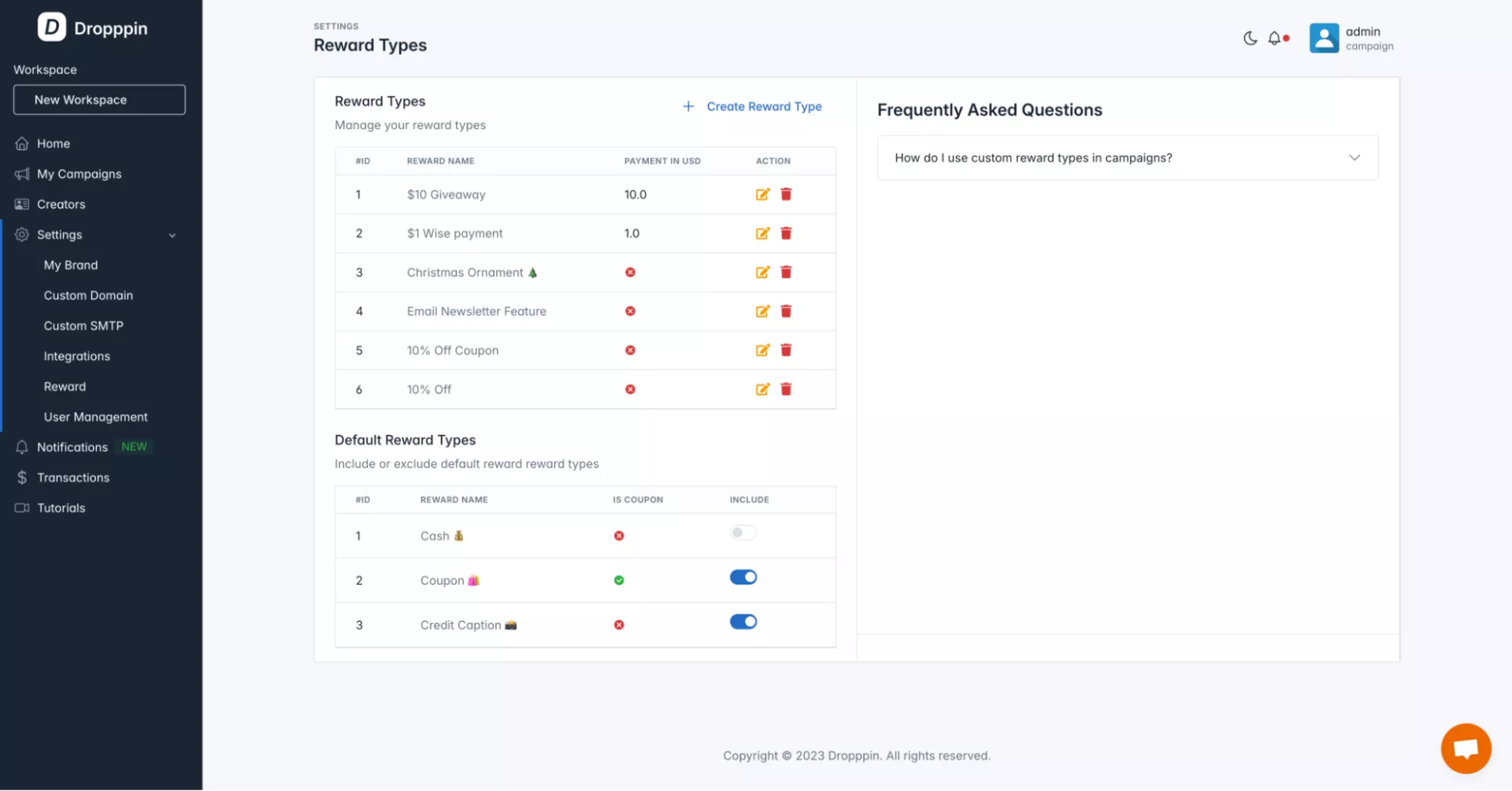Go to Transactions page
The width and height of the screenshot is (1512, 791).
[x=72, y=477]
